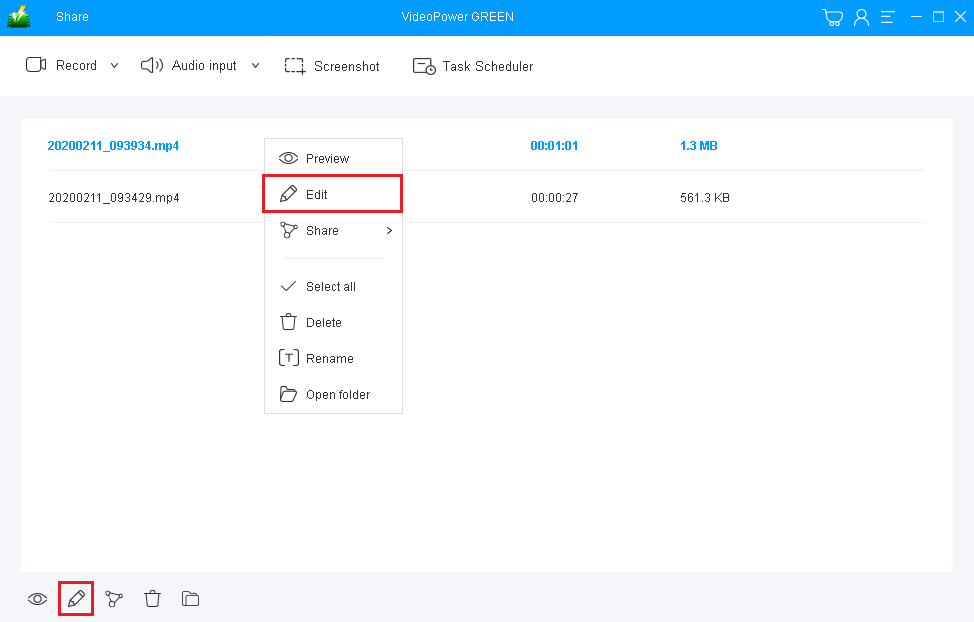Choose Edit from context menu

pos(333,194)
